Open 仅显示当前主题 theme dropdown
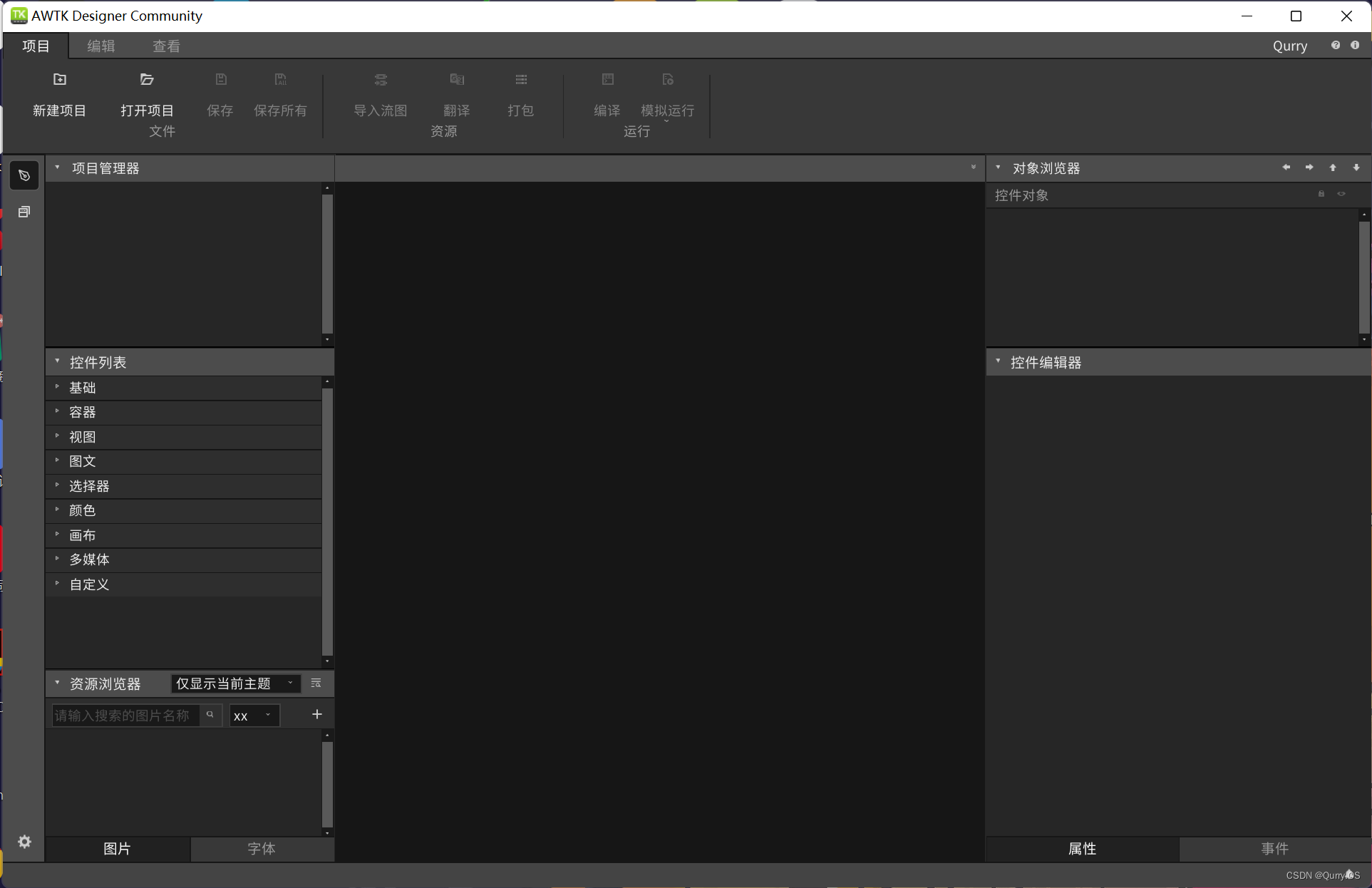The image size is (1372, 888). coord(236,683)
